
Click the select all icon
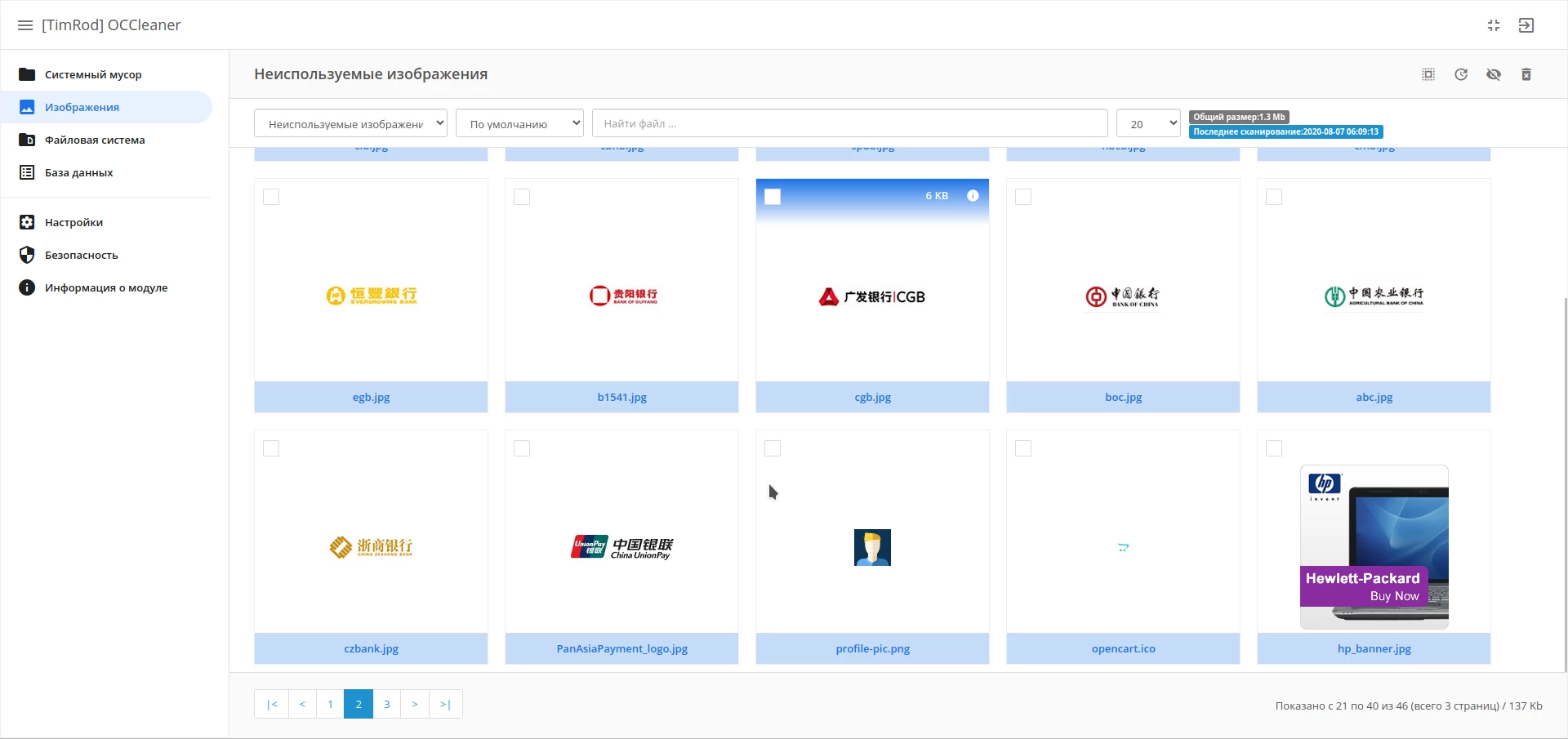coord(1428,74)
